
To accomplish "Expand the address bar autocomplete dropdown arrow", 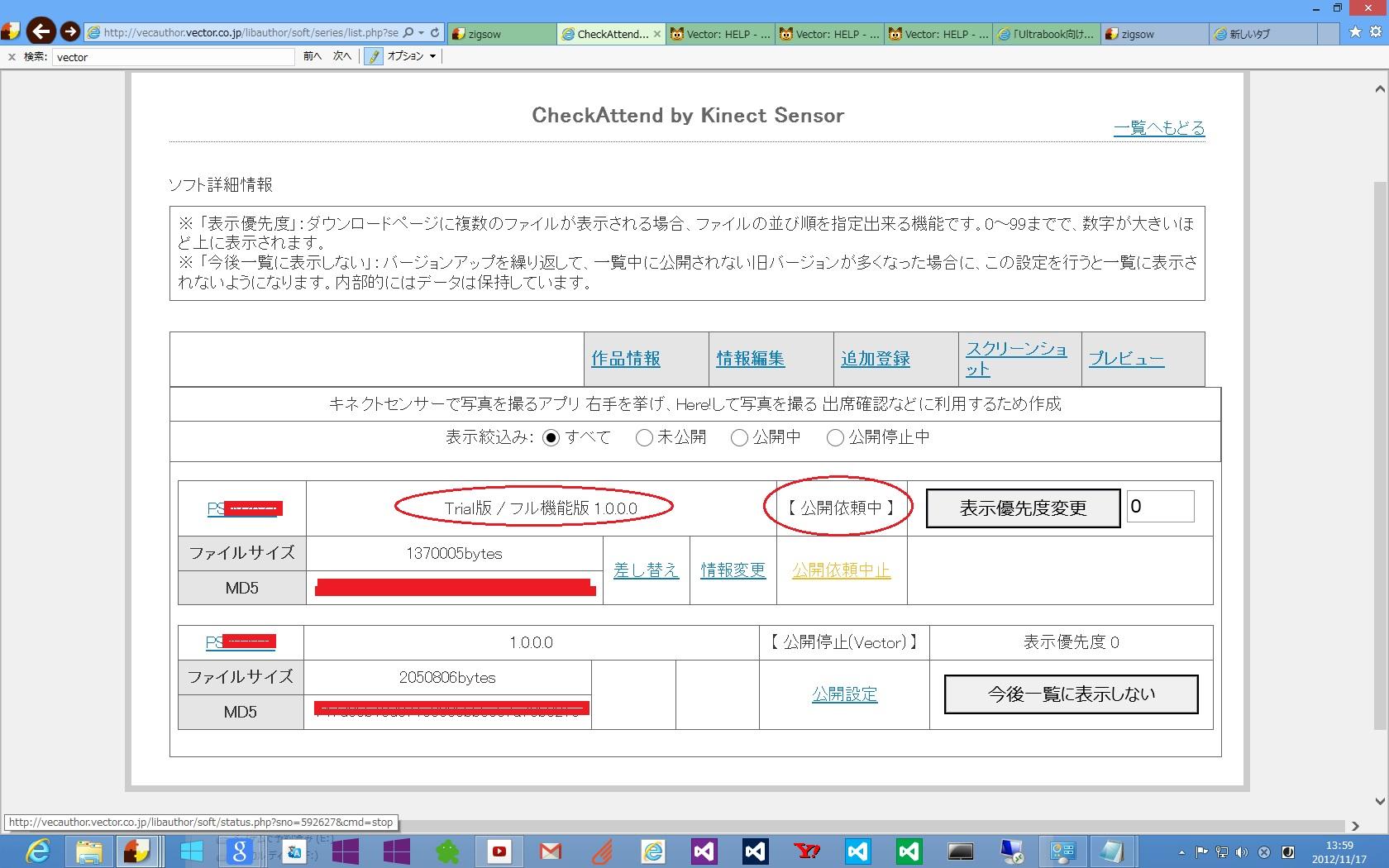I will [422, 33].
